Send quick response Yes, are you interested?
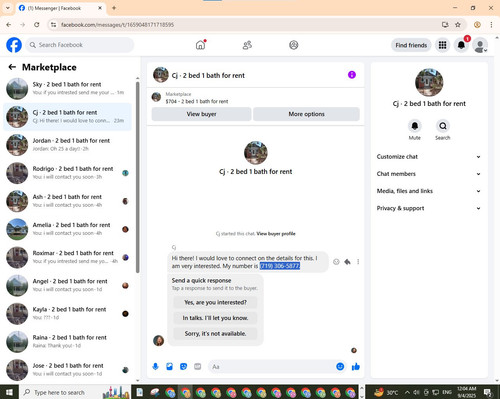The image size is (500, 399). click(x=215, y=302)
